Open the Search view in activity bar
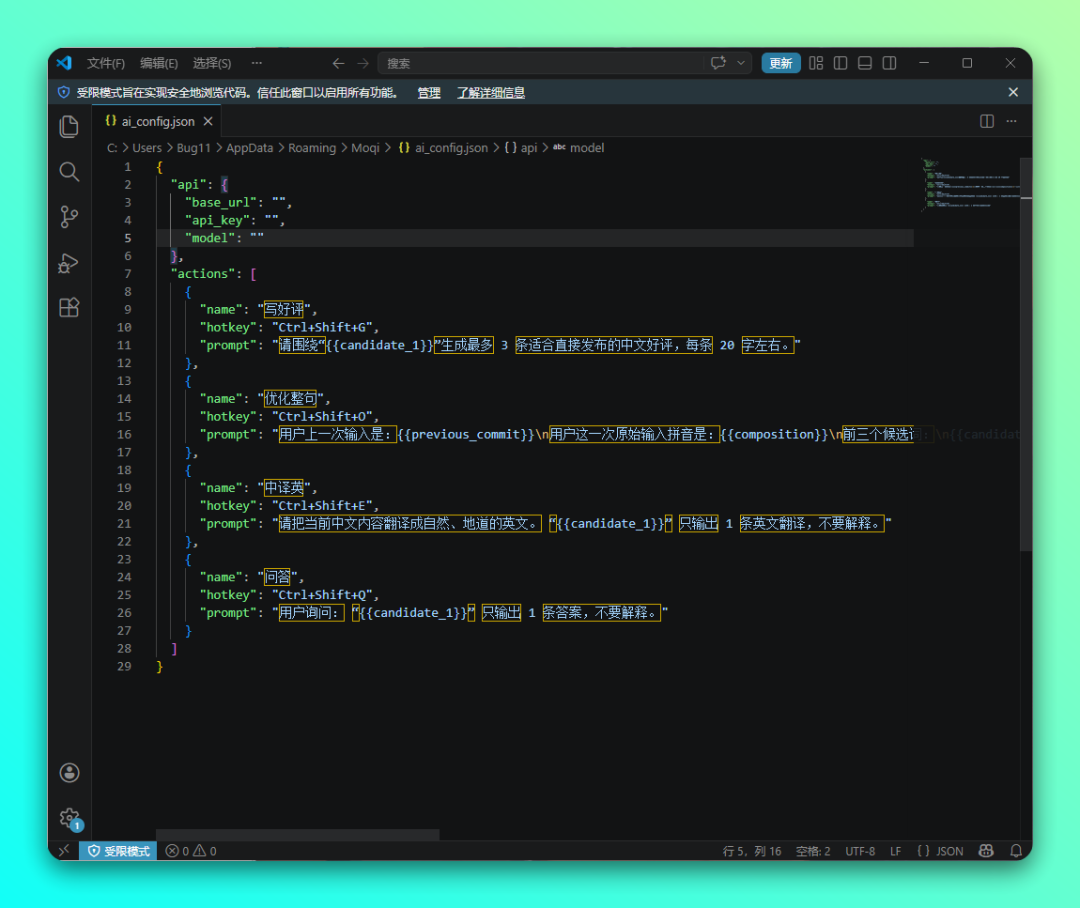The width and height of the screenshot is (1080, 908). [69, 172]
